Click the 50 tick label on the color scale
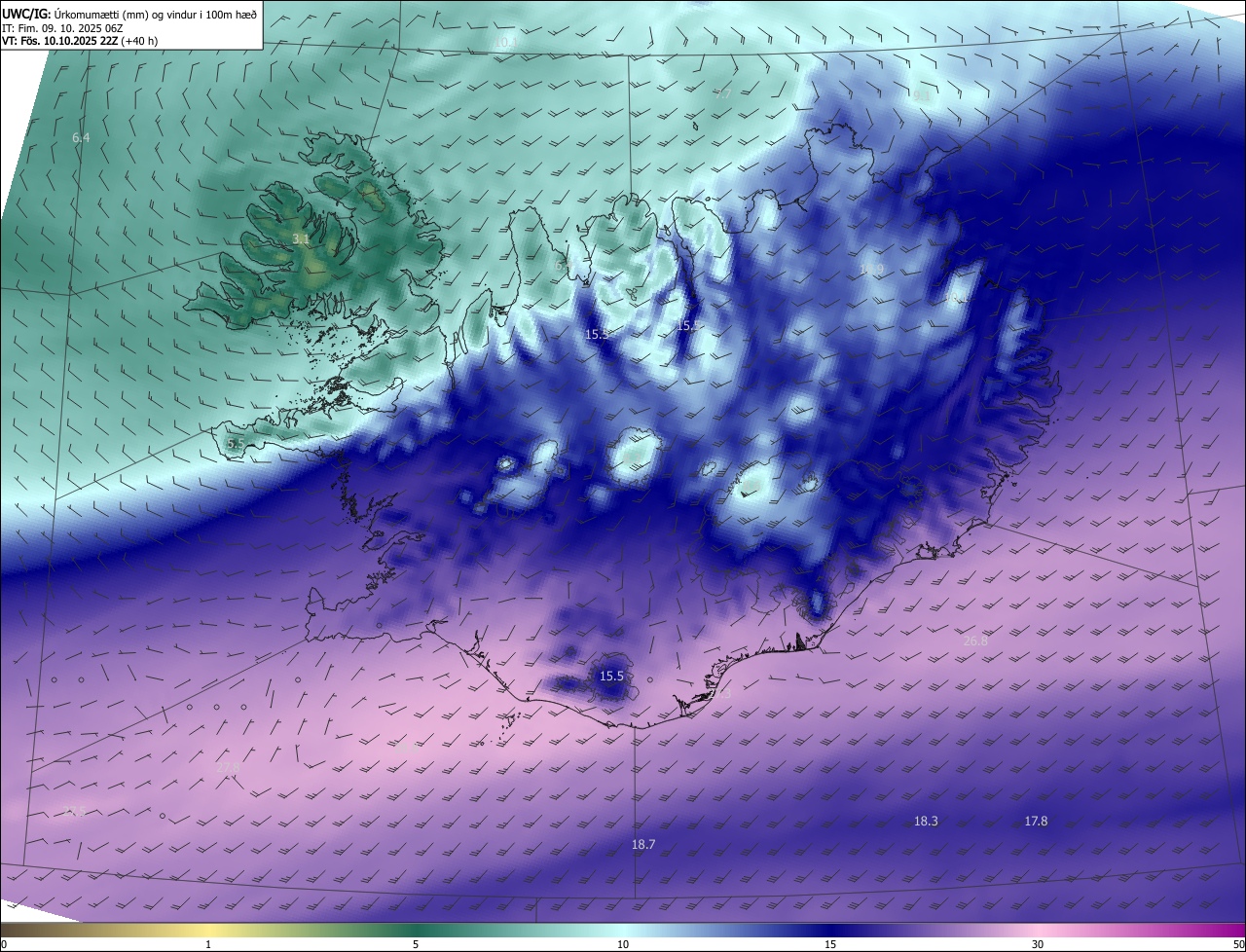Viewport: 1246px width, 952px height. [1238, 944]
